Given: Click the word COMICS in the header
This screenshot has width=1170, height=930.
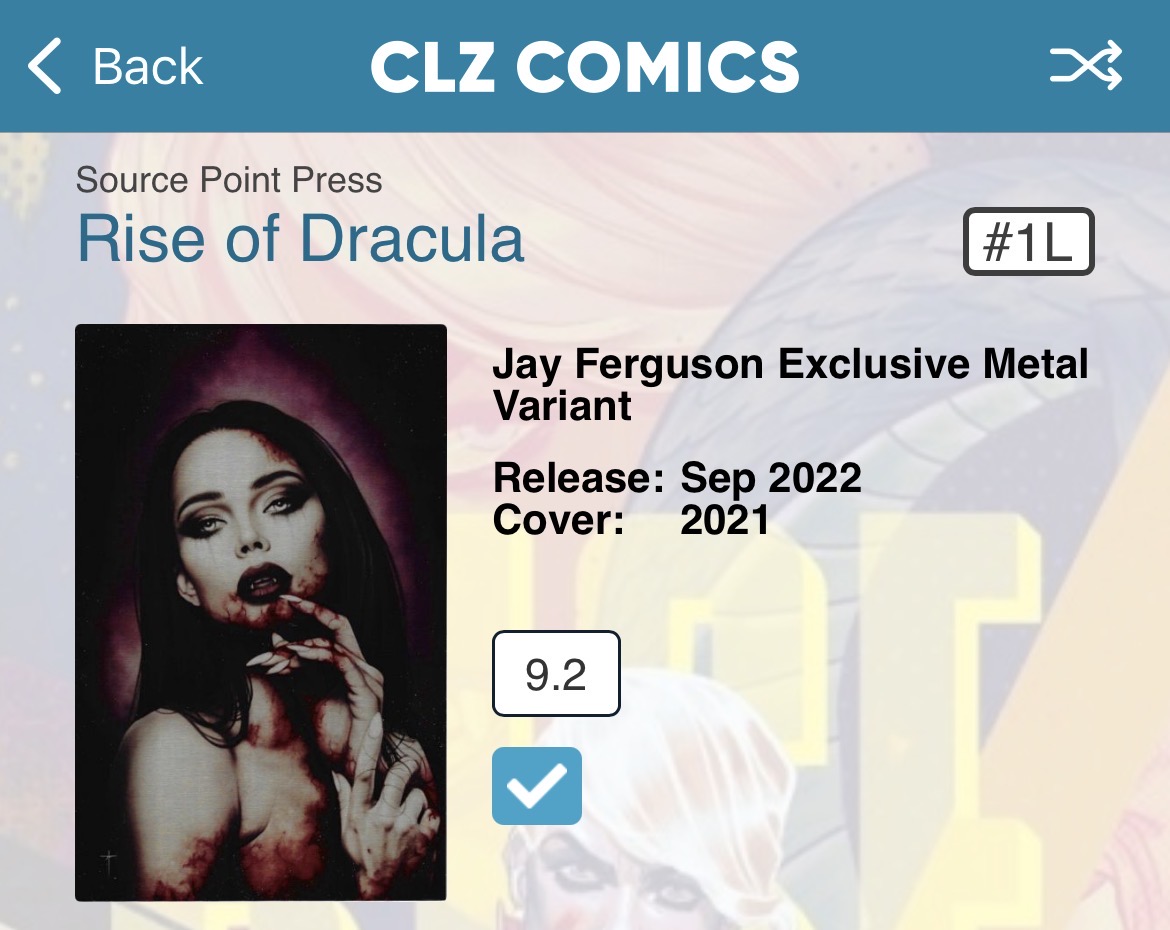Looking at the screenshot, I should [657, 67].
